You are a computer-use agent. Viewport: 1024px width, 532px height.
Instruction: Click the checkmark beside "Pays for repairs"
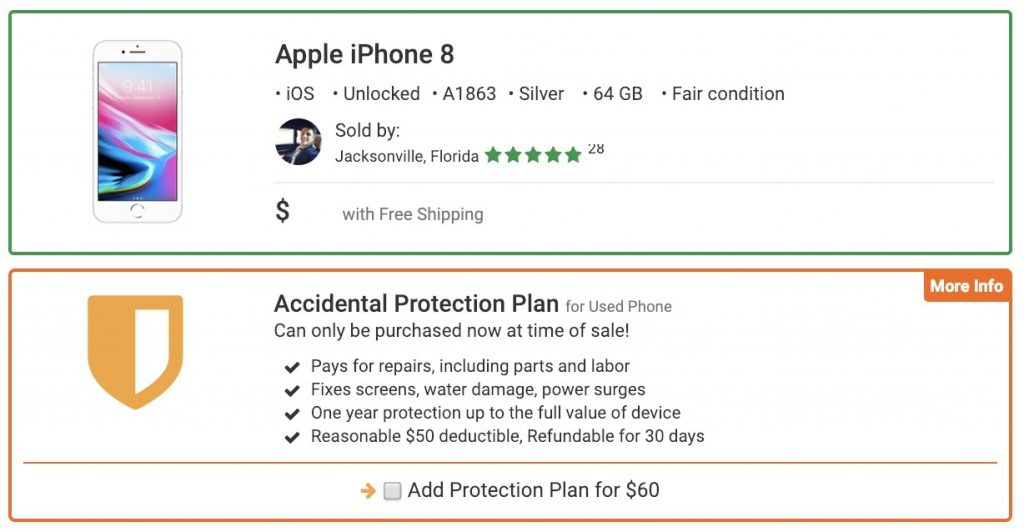coord(292,367)
